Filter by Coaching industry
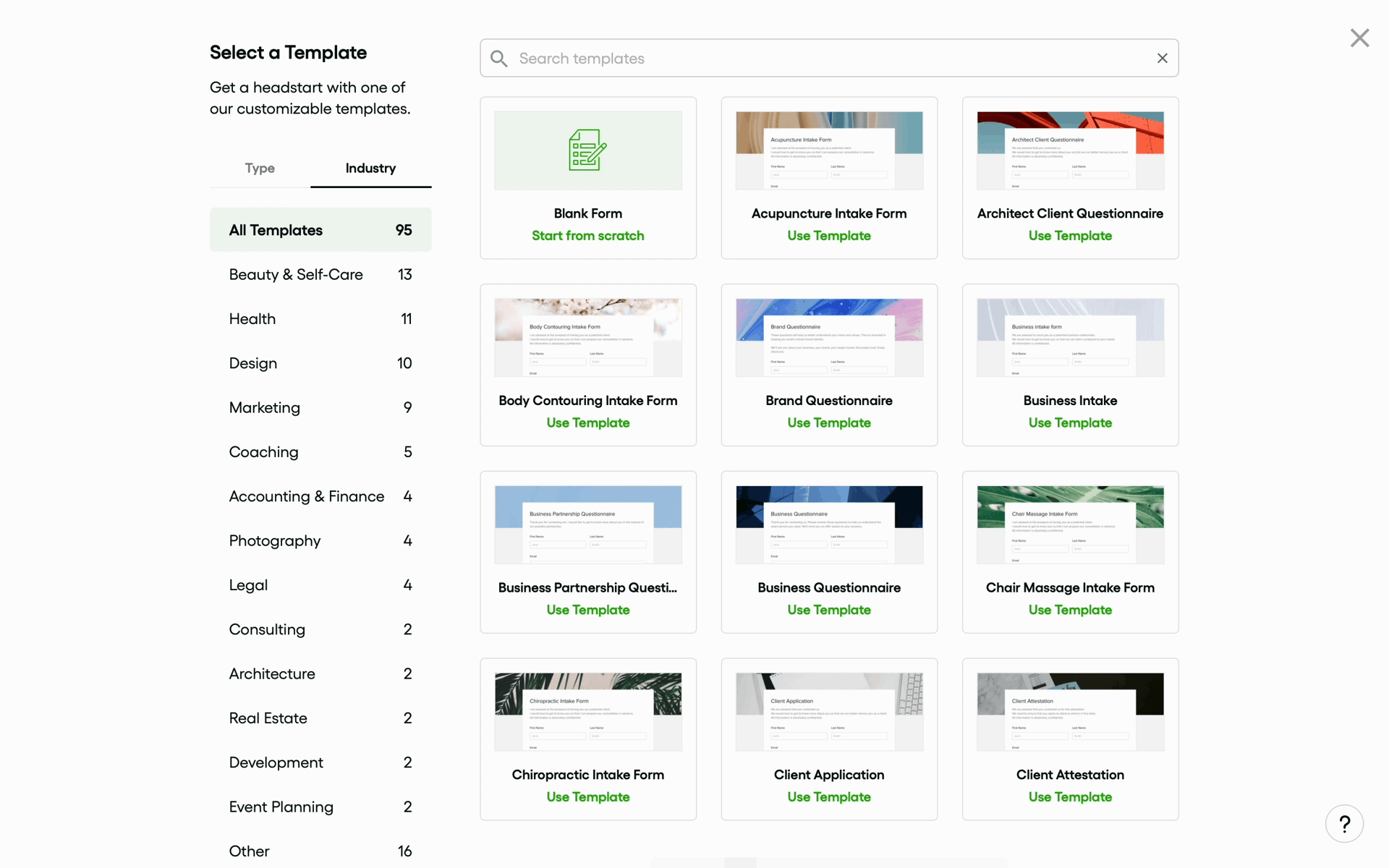The width and height of the screenshot is (1389, 868). click(x=320, y=452)
